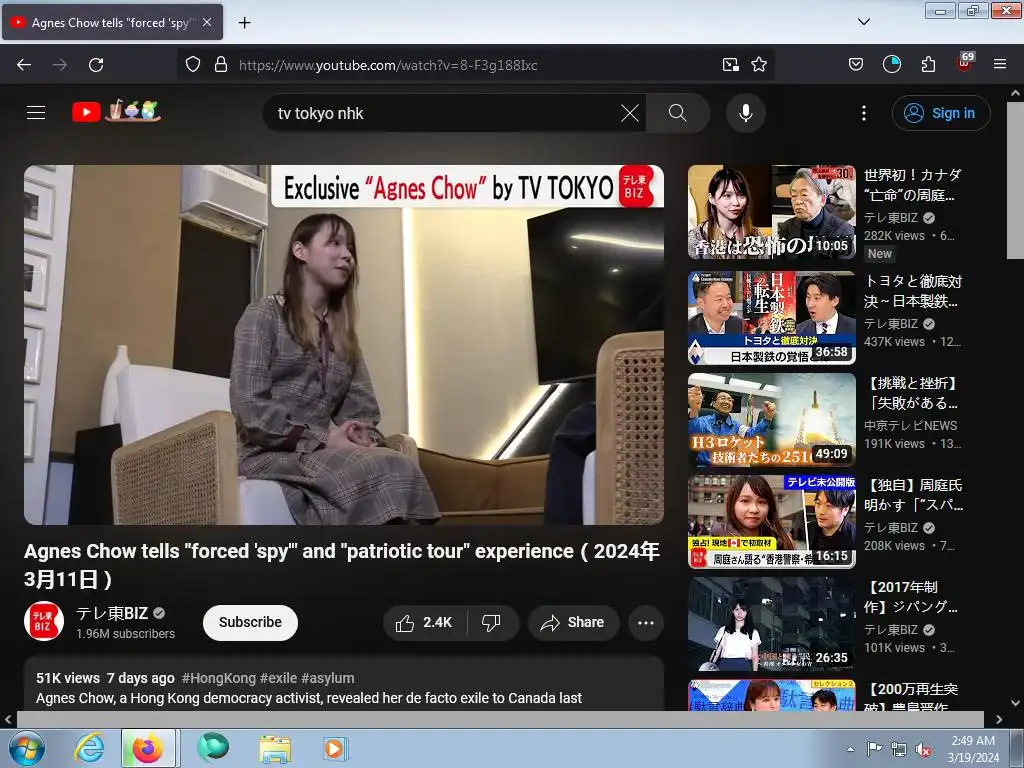1024x768 pixels.
Task: Open video titled 世界初！カナダ
Action: (912, 185)
